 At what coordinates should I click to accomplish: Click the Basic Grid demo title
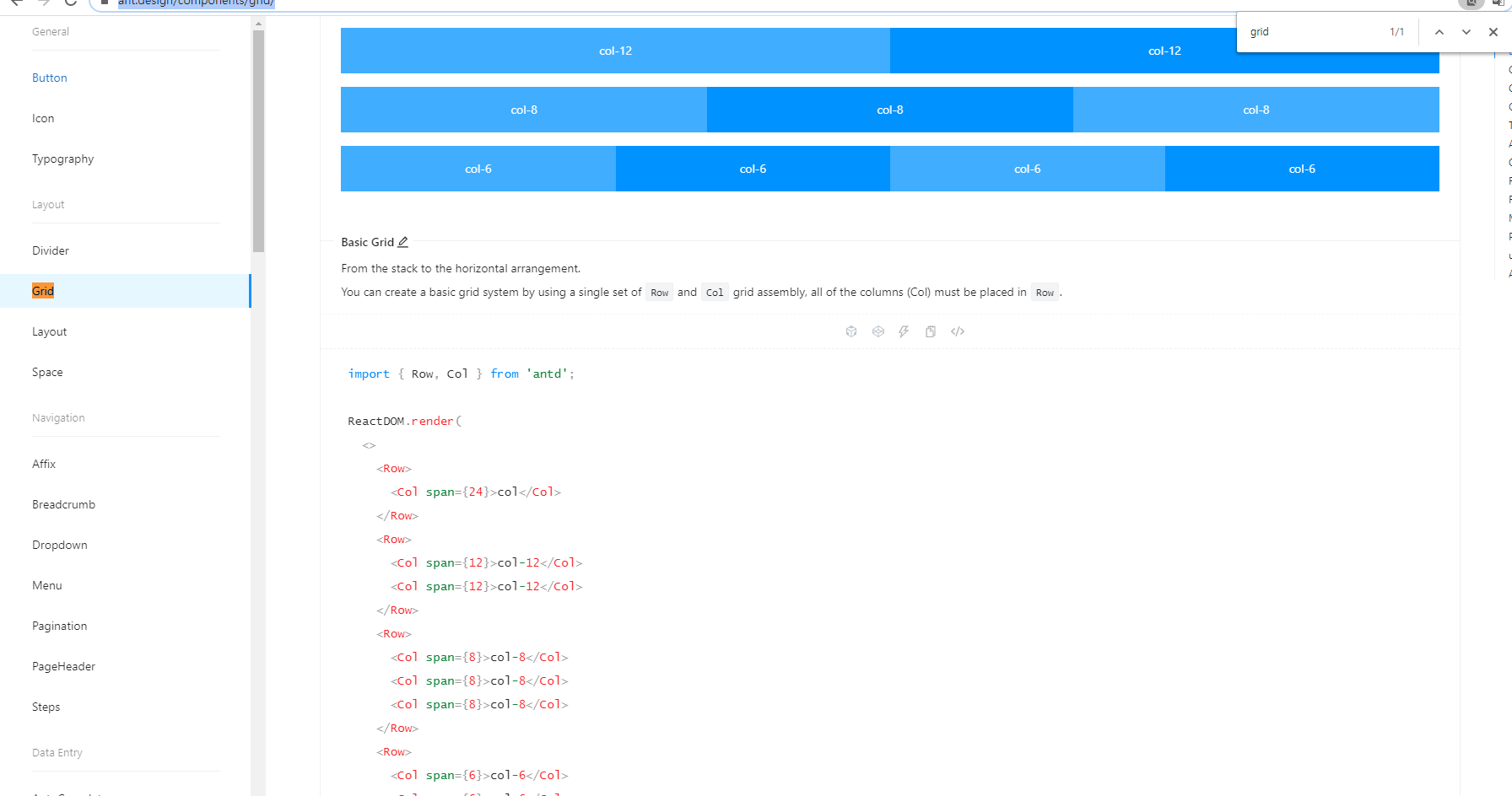(x=368, y=242)
